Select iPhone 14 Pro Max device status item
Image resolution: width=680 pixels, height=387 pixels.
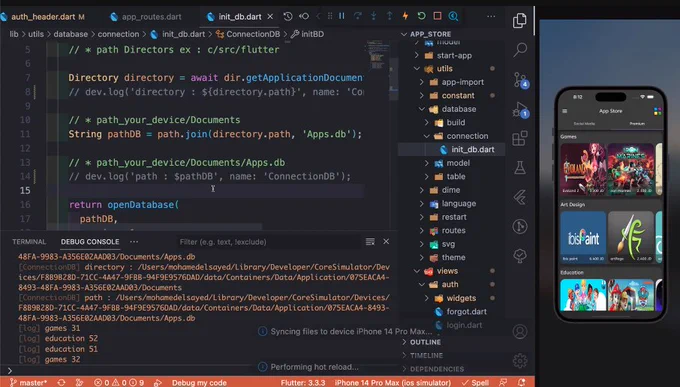(392, 383)
